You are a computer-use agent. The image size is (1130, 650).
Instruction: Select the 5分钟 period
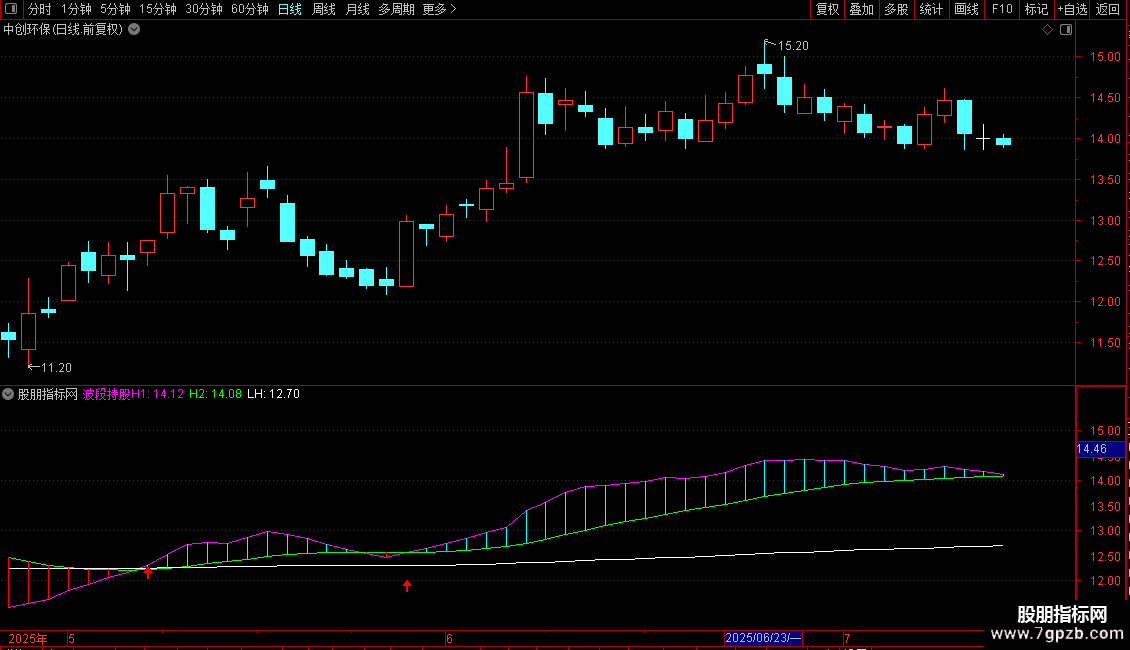(x=115, y=9)
